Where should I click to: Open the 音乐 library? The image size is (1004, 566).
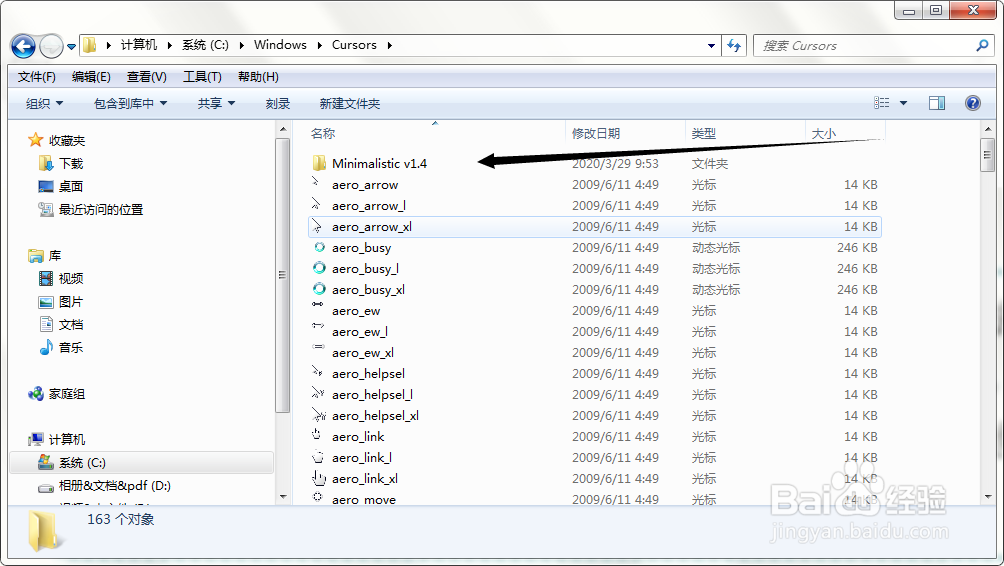[71, 348]
